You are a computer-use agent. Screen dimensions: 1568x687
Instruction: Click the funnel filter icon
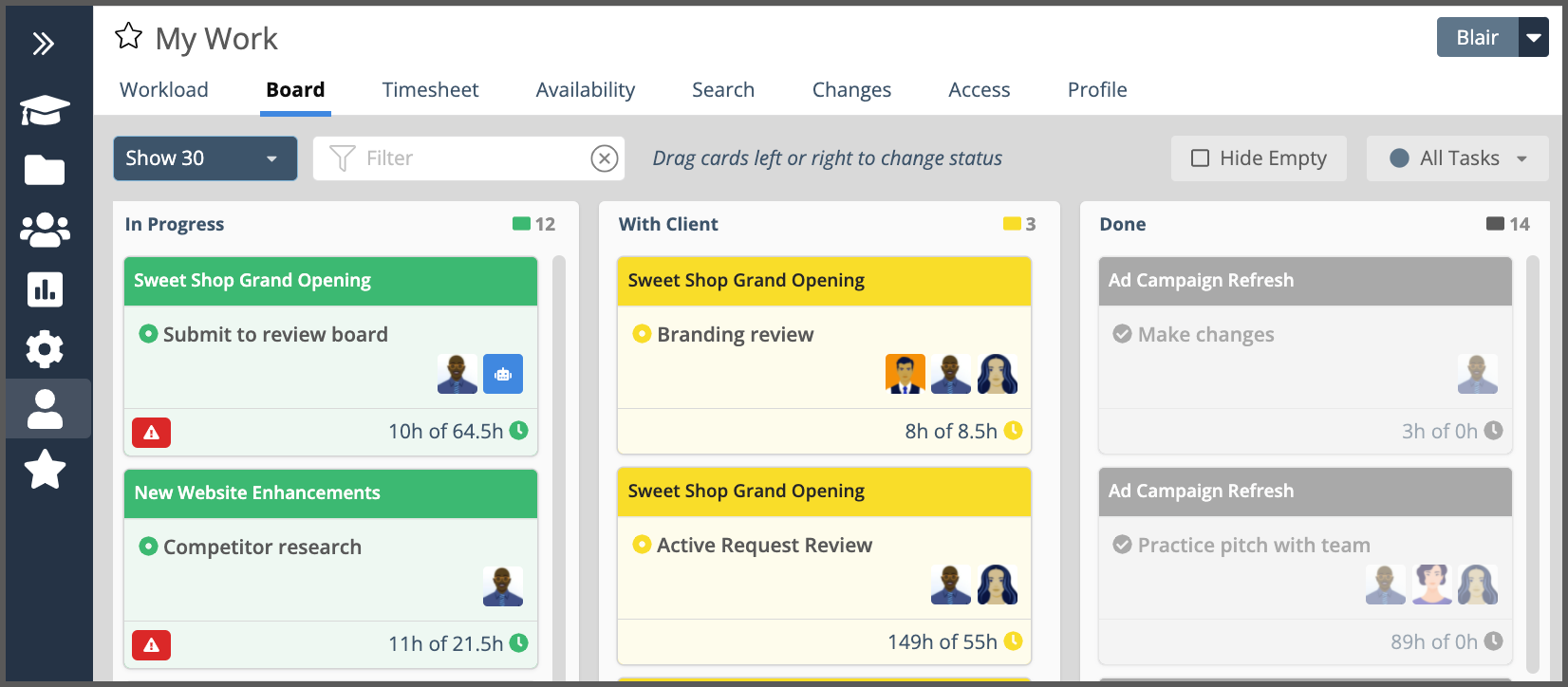(342, 158)
